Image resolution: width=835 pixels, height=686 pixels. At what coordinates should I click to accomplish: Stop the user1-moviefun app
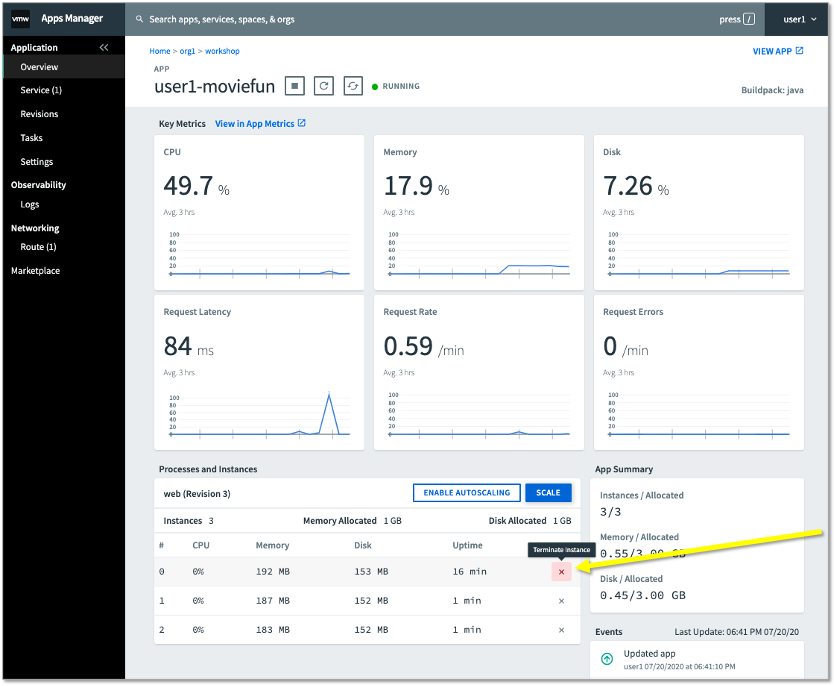pyautogui.click(x=294, y=86)
